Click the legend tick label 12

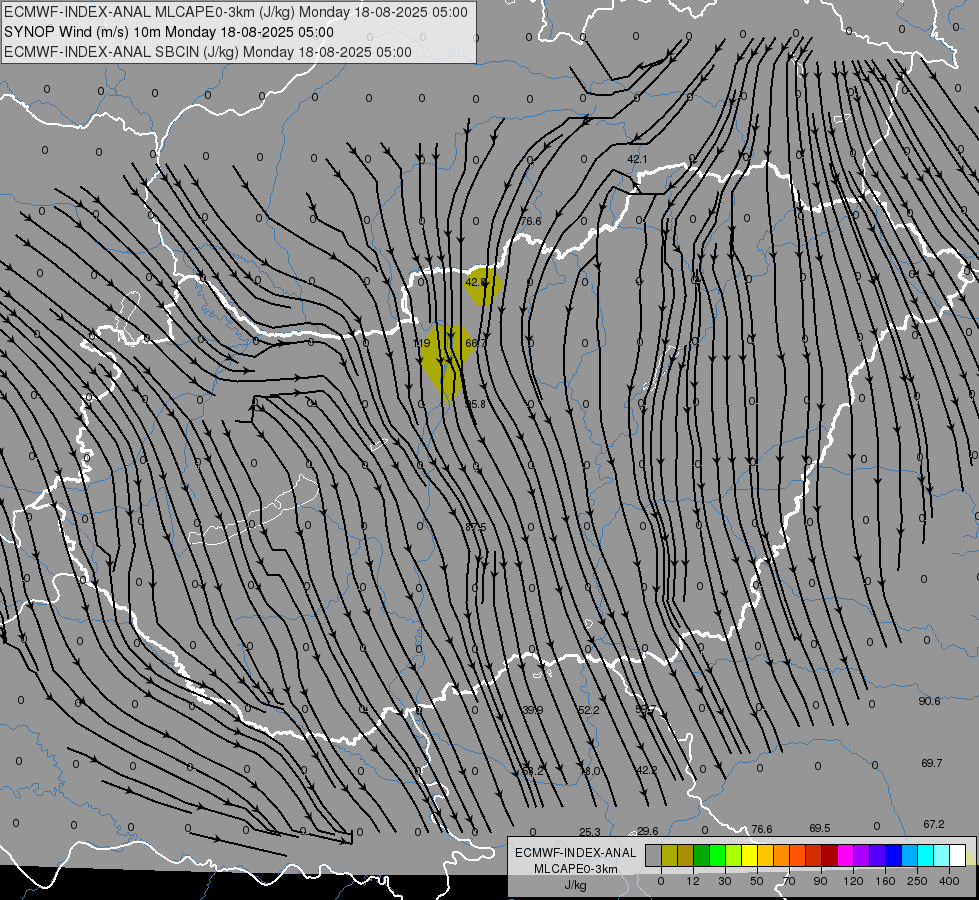pos(693,881)
